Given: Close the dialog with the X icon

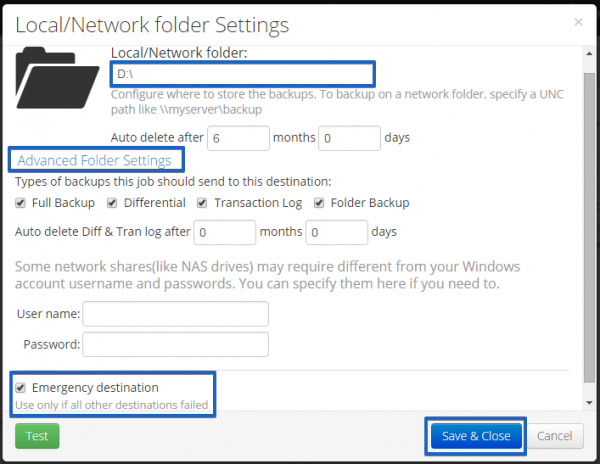Looking at the screenshot, I should click(x=578, y=22).
